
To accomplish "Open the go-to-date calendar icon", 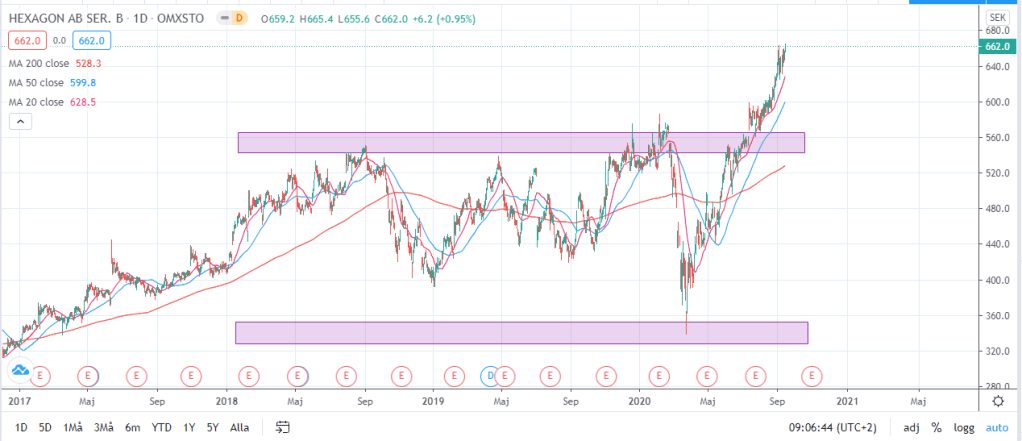I will 283,427.
